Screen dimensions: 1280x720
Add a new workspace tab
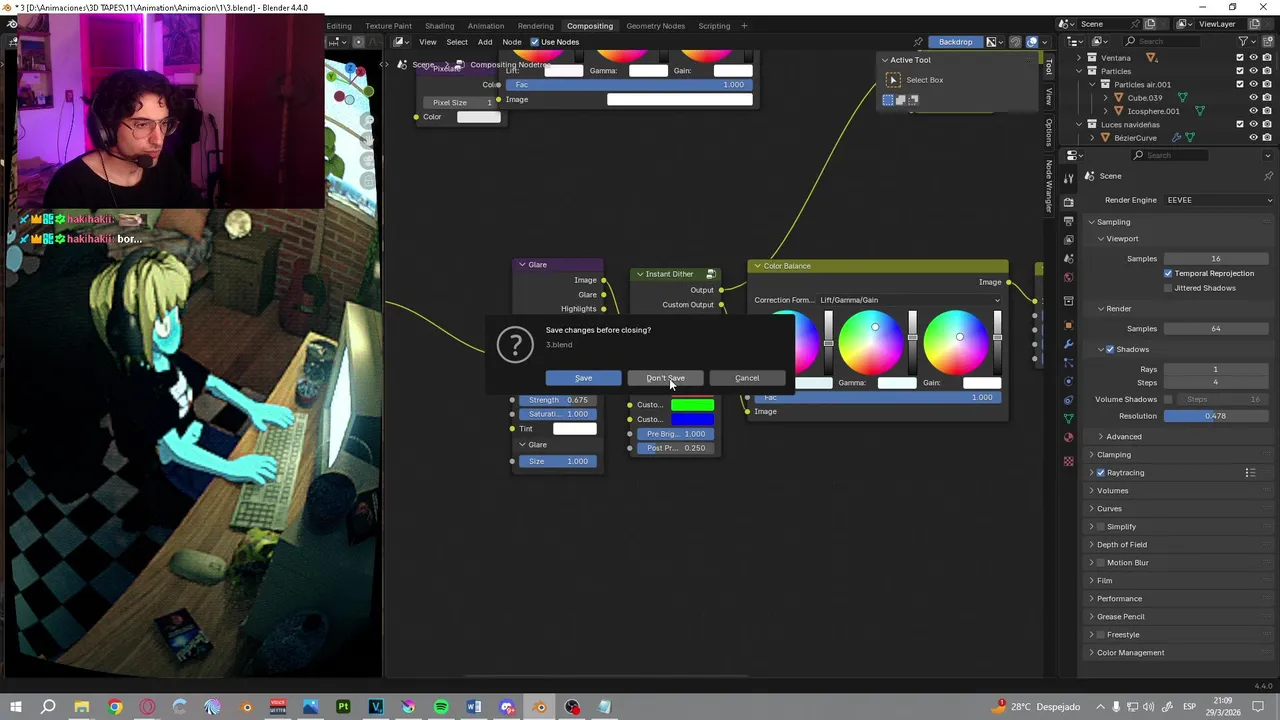[x=744, y=26]
